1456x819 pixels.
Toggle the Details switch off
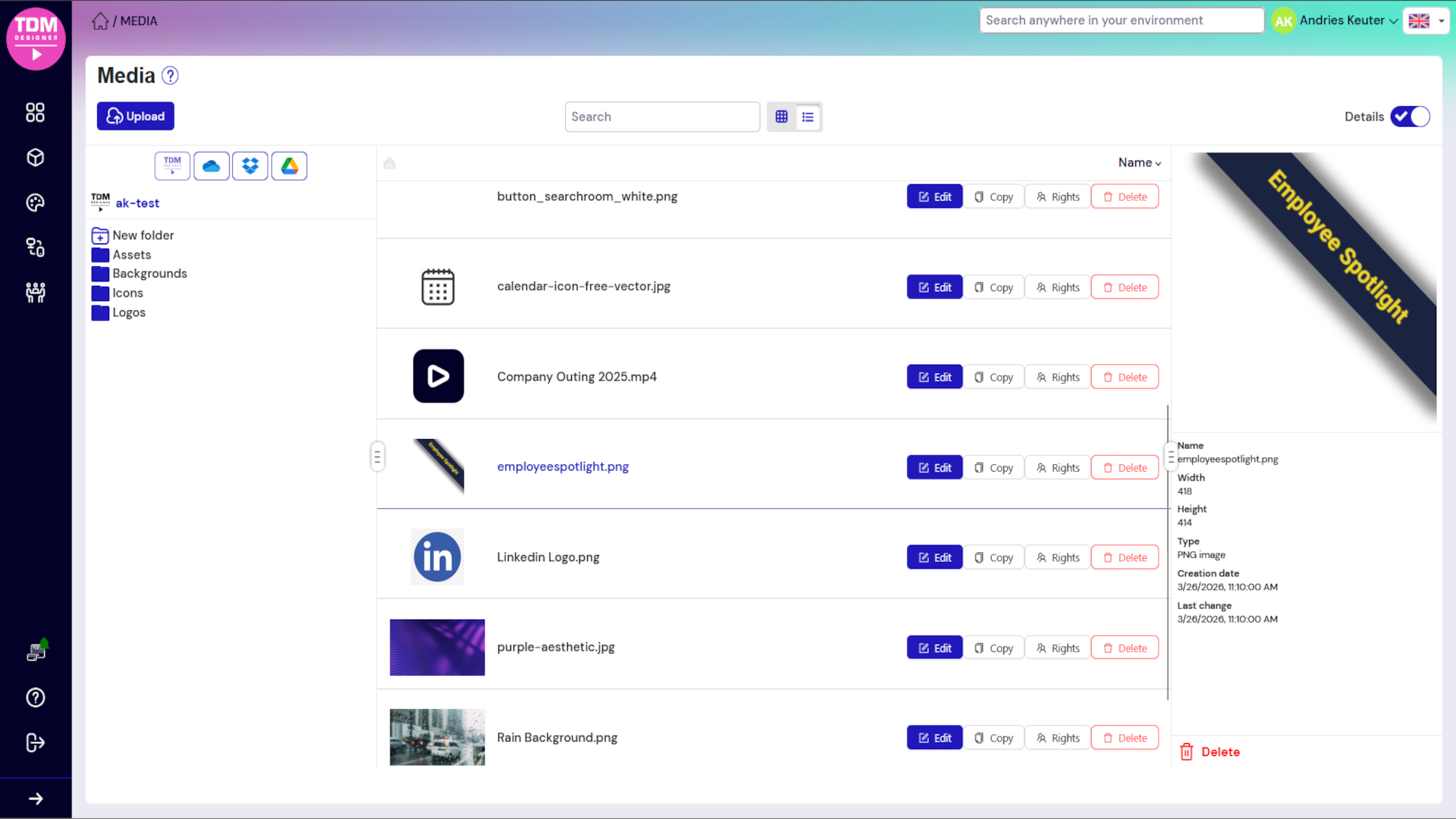[x=1410, y=117]
